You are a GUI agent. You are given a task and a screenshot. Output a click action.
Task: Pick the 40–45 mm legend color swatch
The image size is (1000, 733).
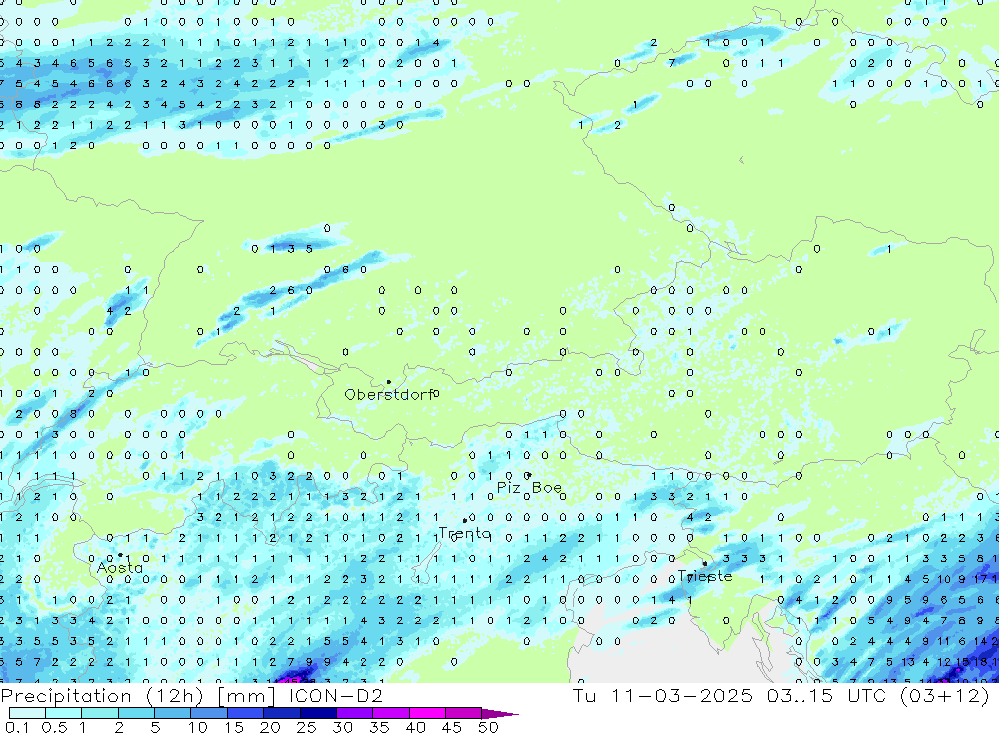coord(427,713)
